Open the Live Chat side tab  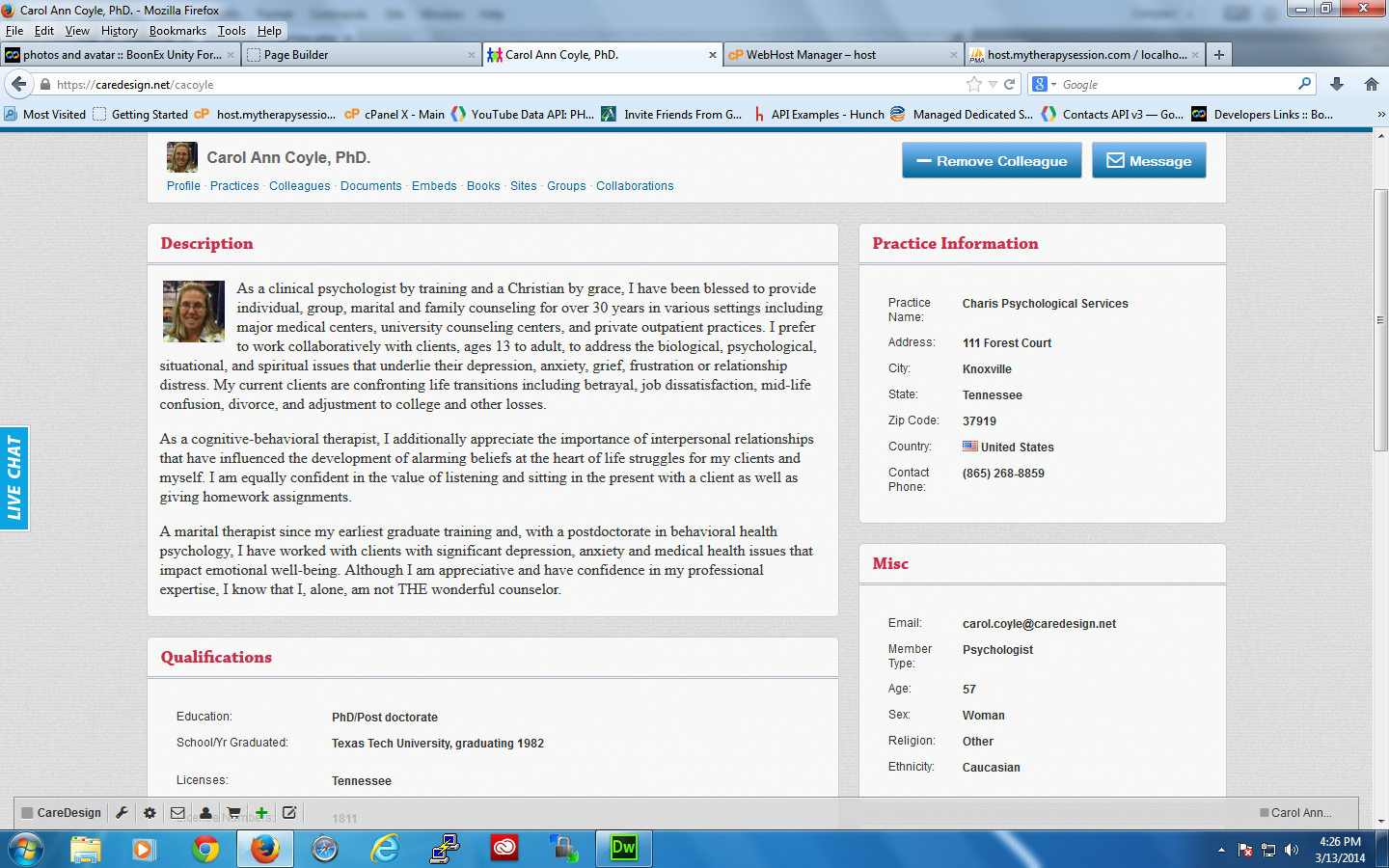(14, 478)
